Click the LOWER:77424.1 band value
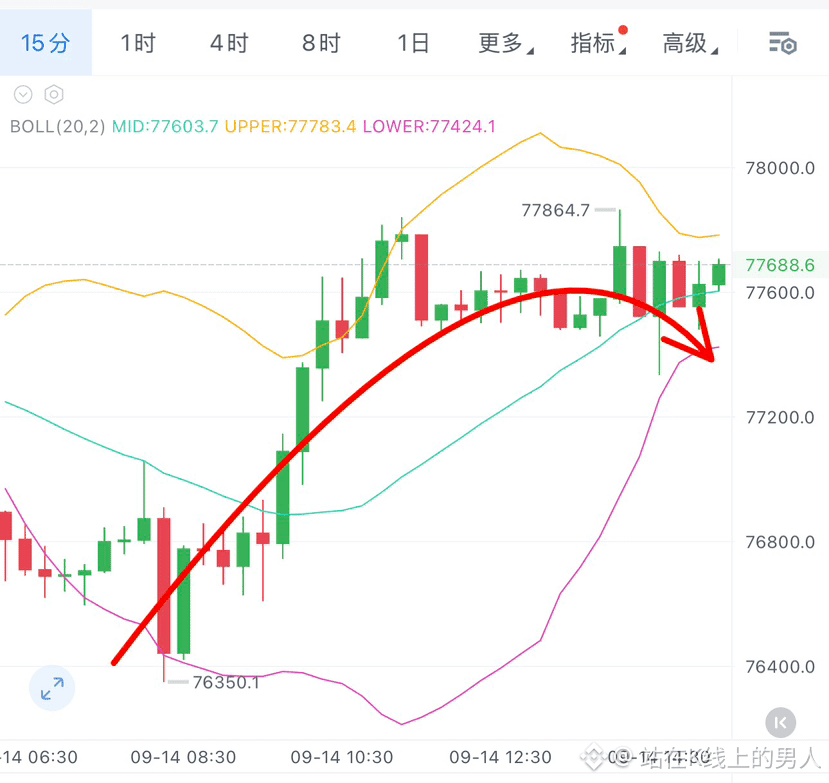 [x=429, y=126]
